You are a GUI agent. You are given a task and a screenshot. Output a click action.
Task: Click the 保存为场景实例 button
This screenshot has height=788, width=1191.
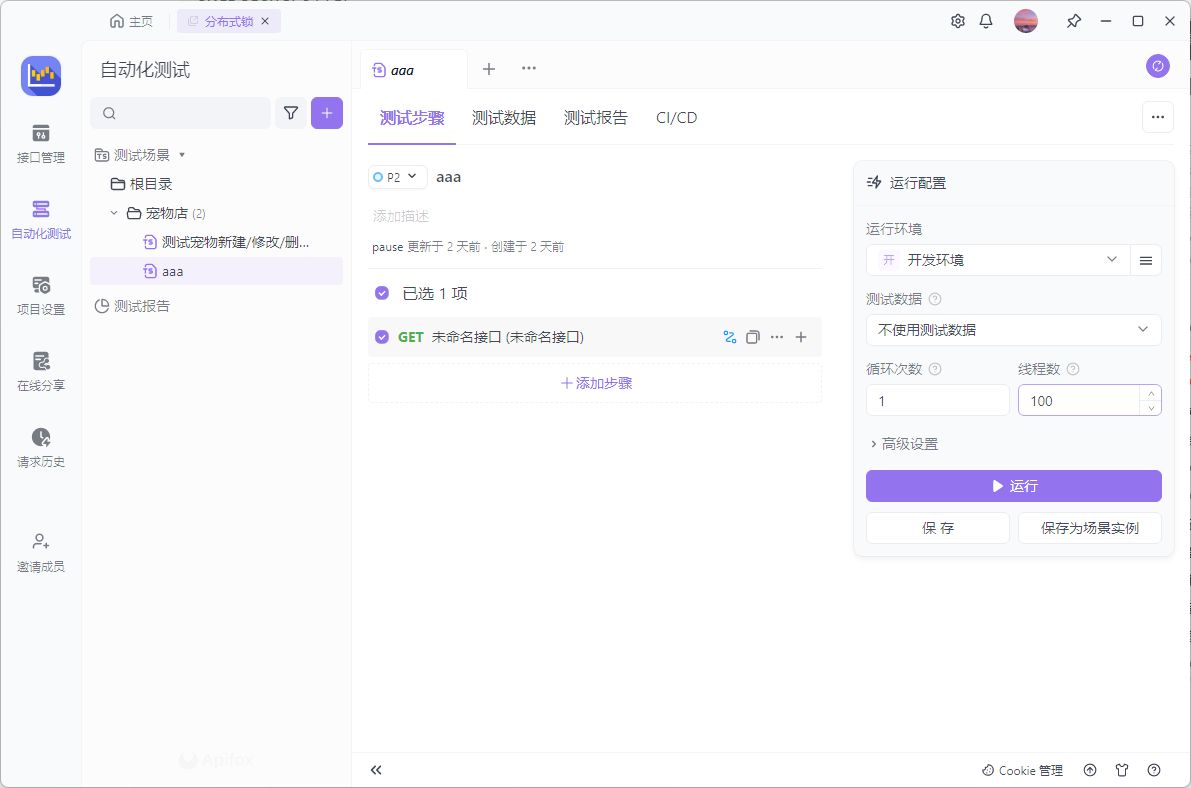1089,528
